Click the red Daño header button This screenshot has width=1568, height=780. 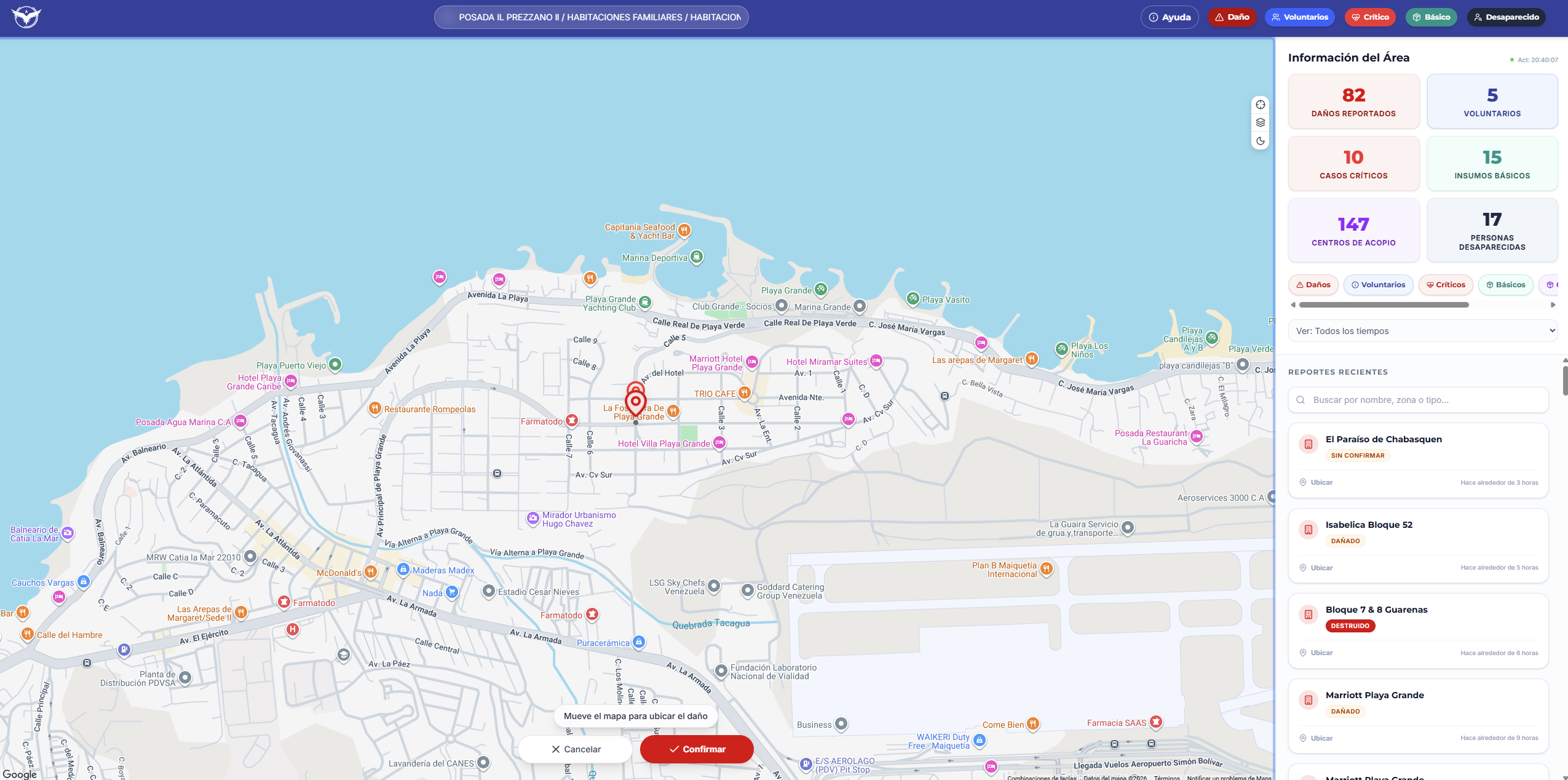[1232, 17]
